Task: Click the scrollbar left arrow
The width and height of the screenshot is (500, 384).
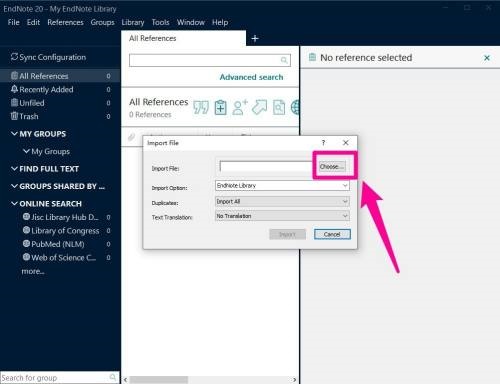Action: 125,380
